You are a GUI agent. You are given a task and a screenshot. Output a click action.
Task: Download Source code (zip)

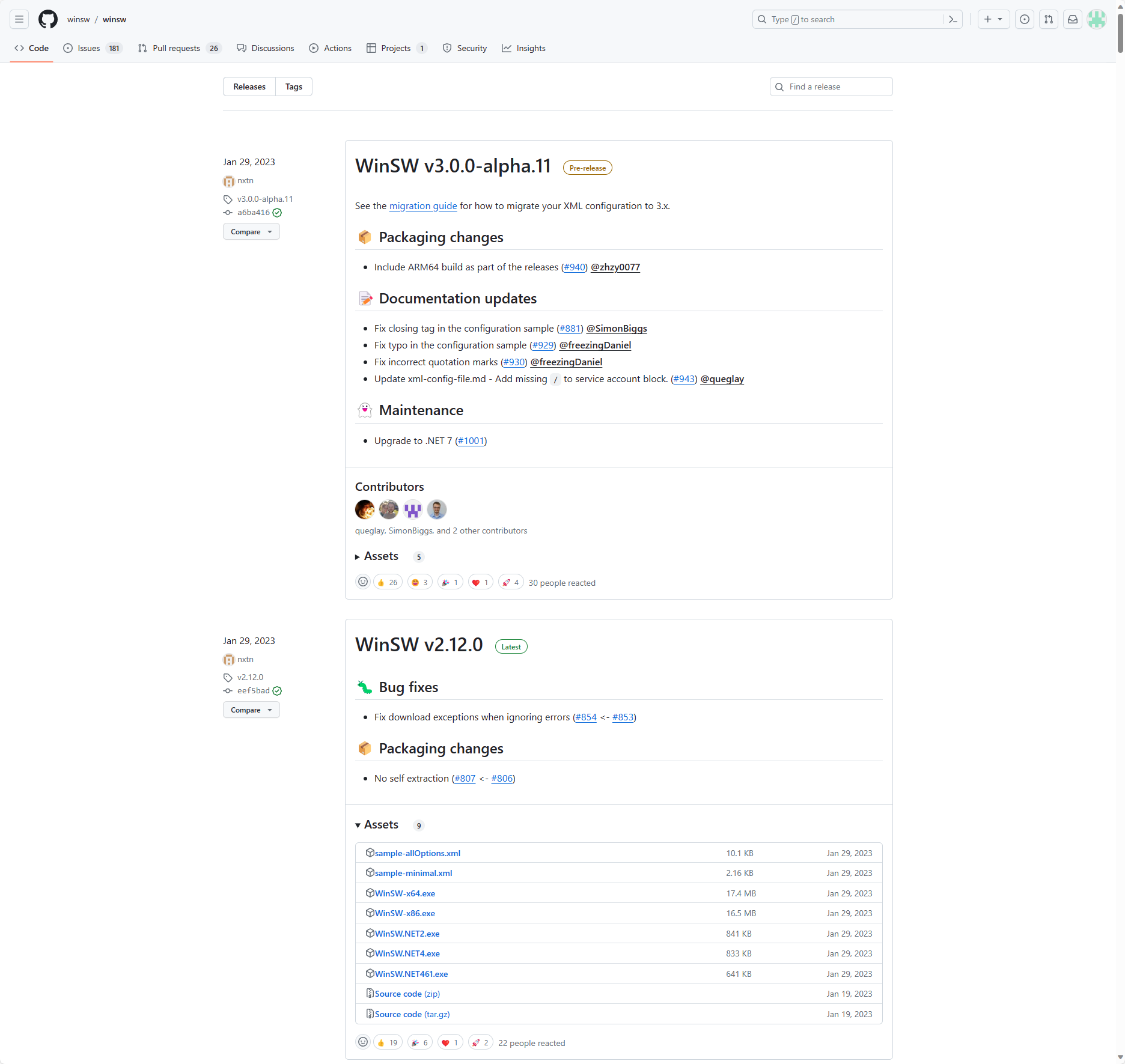pos(407,994)
